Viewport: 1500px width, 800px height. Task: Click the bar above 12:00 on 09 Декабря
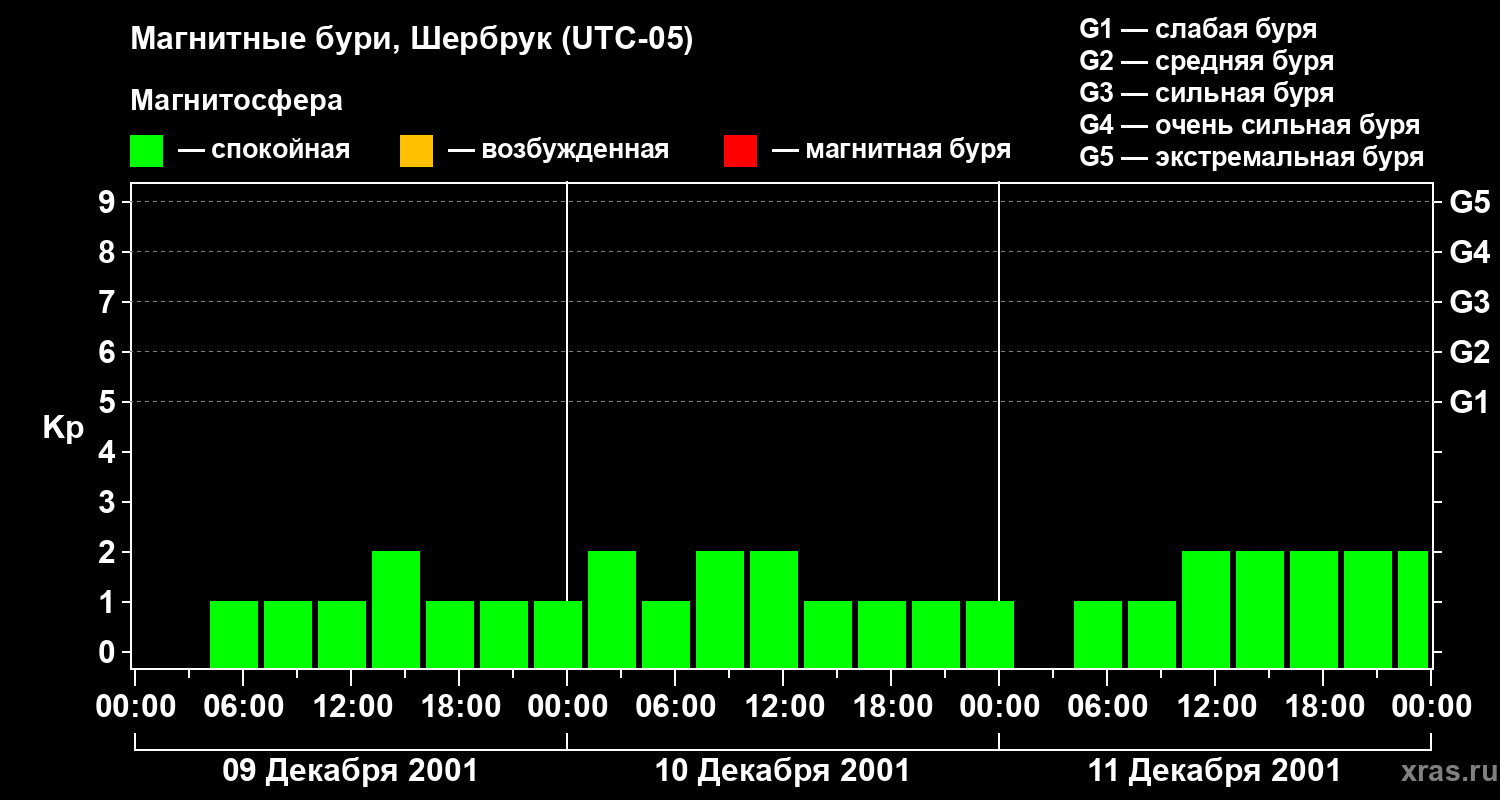click(342, 634)
